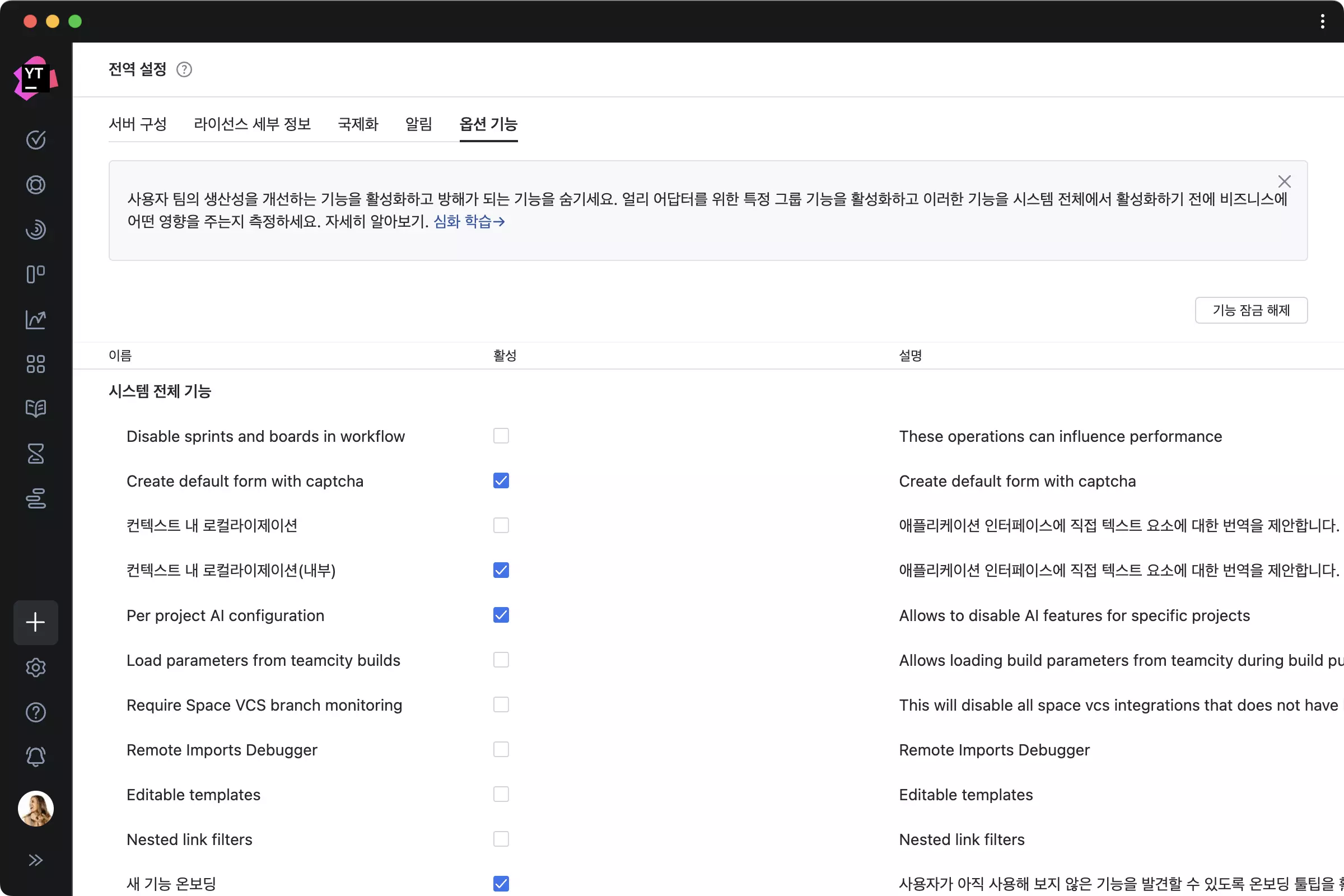The width and height of the screenshot is (1344, 896).
Task: Switch to the 서버 구성 tab
Action: [137, 124]
